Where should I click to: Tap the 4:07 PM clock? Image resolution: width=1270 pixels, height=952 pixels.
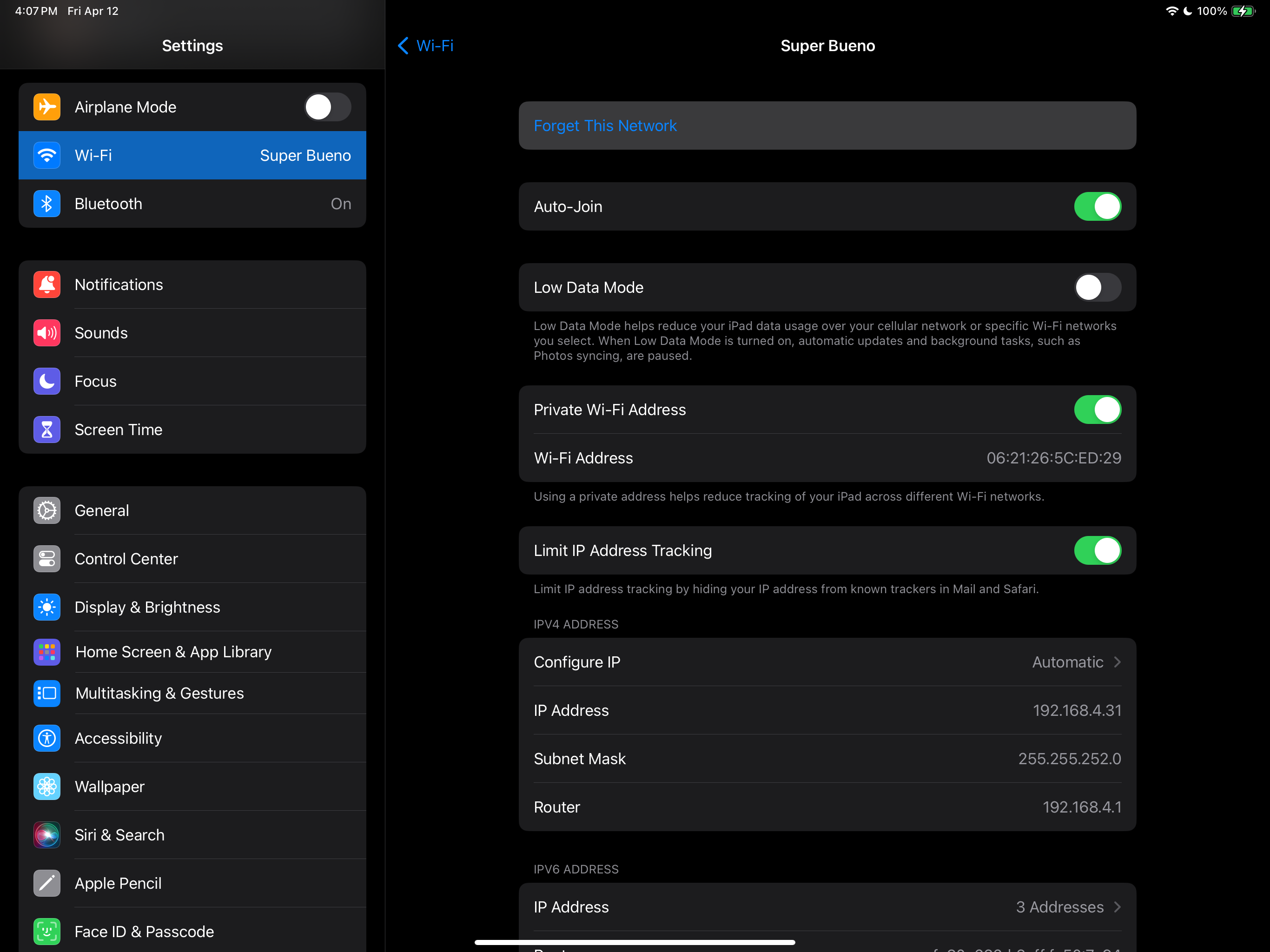[36, 11]
